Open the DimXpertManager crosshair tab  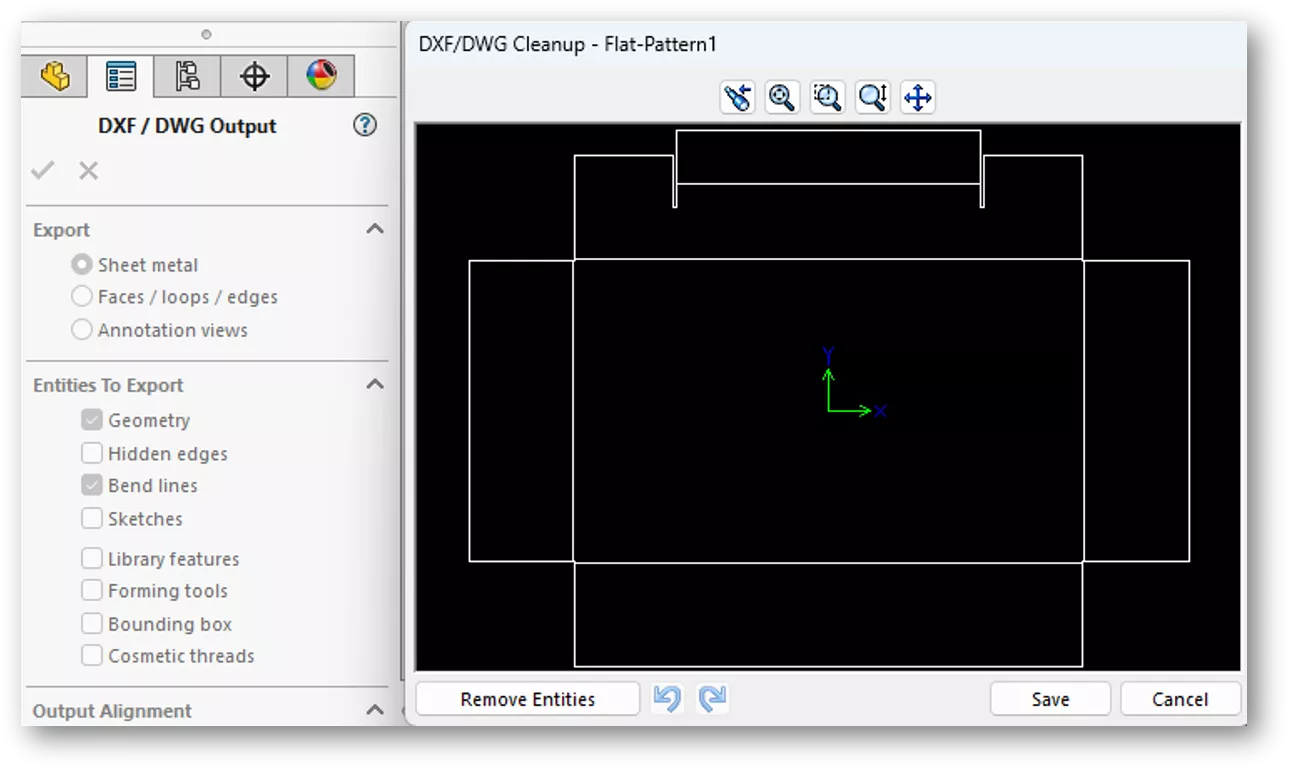click(254, 76)
